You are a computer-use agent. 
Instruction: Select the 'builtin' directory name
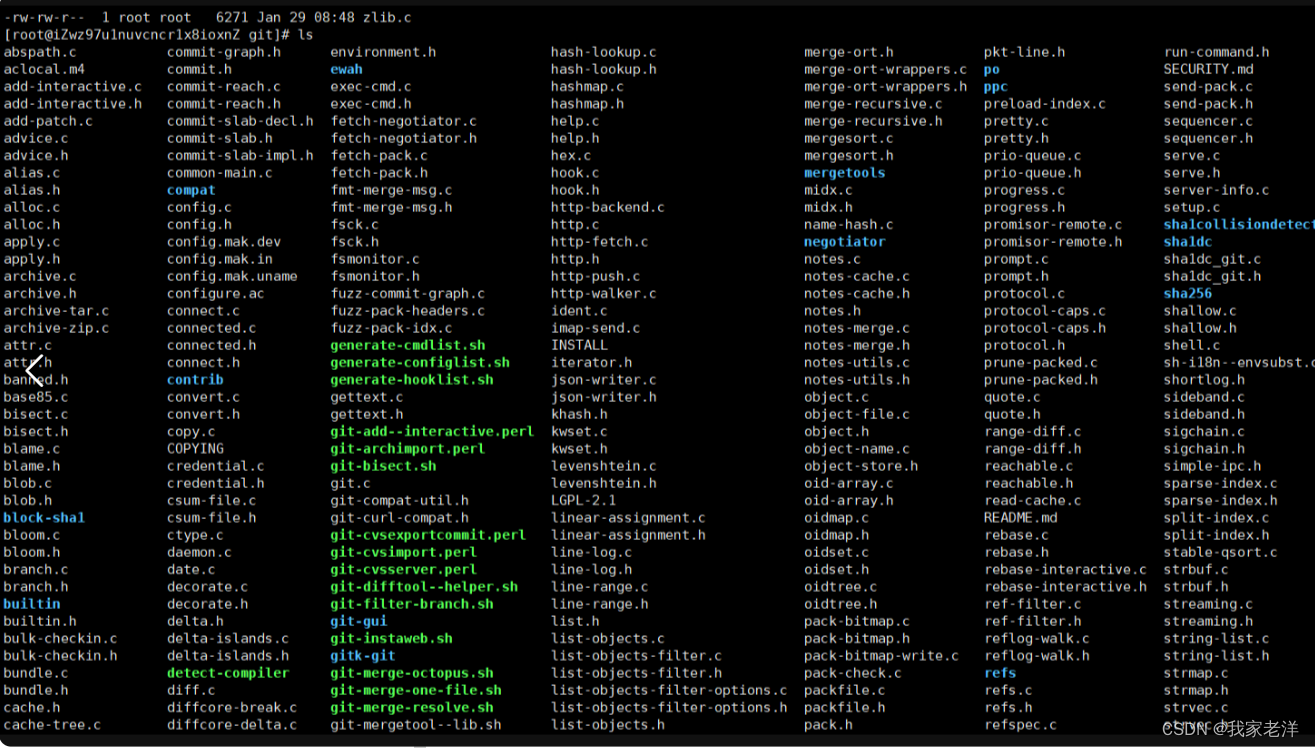pos(32,604)
